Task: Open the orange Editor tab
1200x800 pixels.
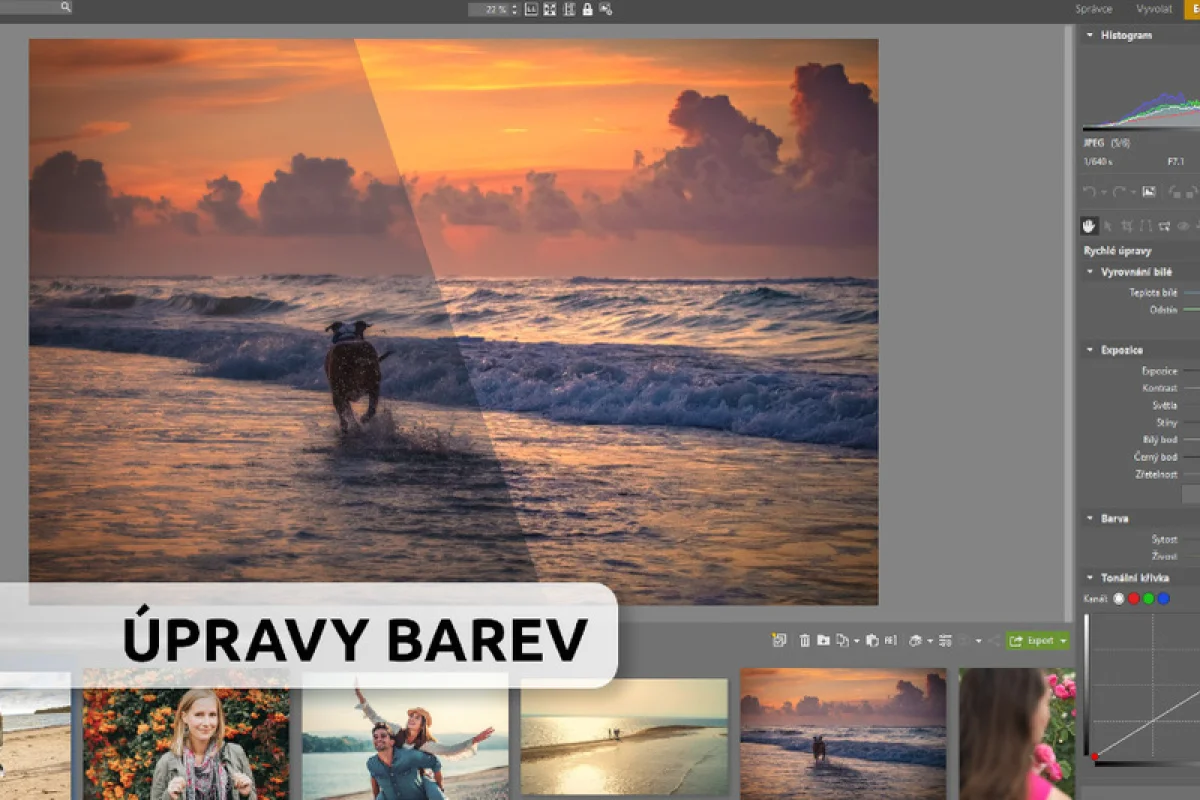Action: (x=1193, y=9)
